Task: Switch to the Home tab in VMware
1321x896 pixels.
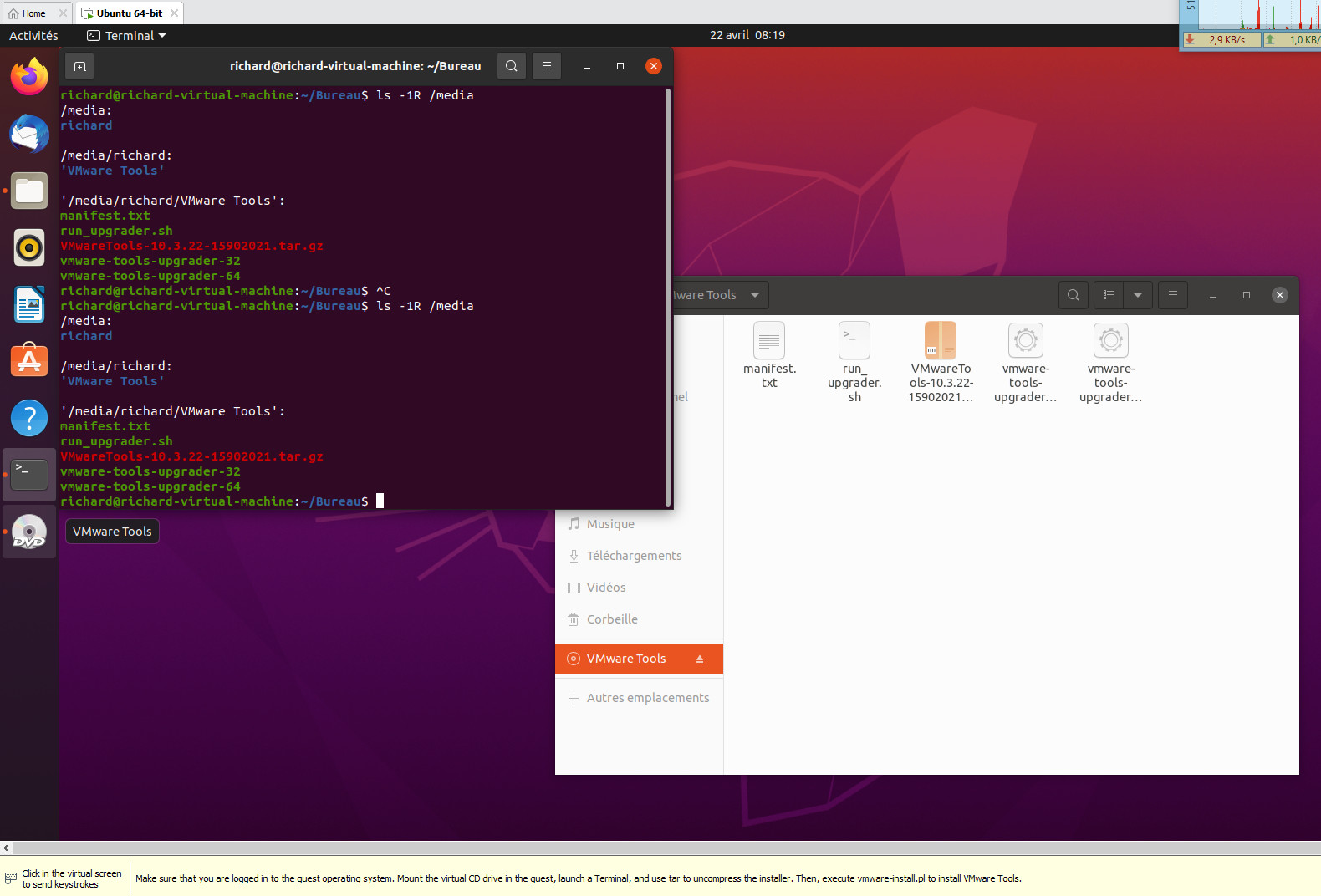Action: click(33, 13)
